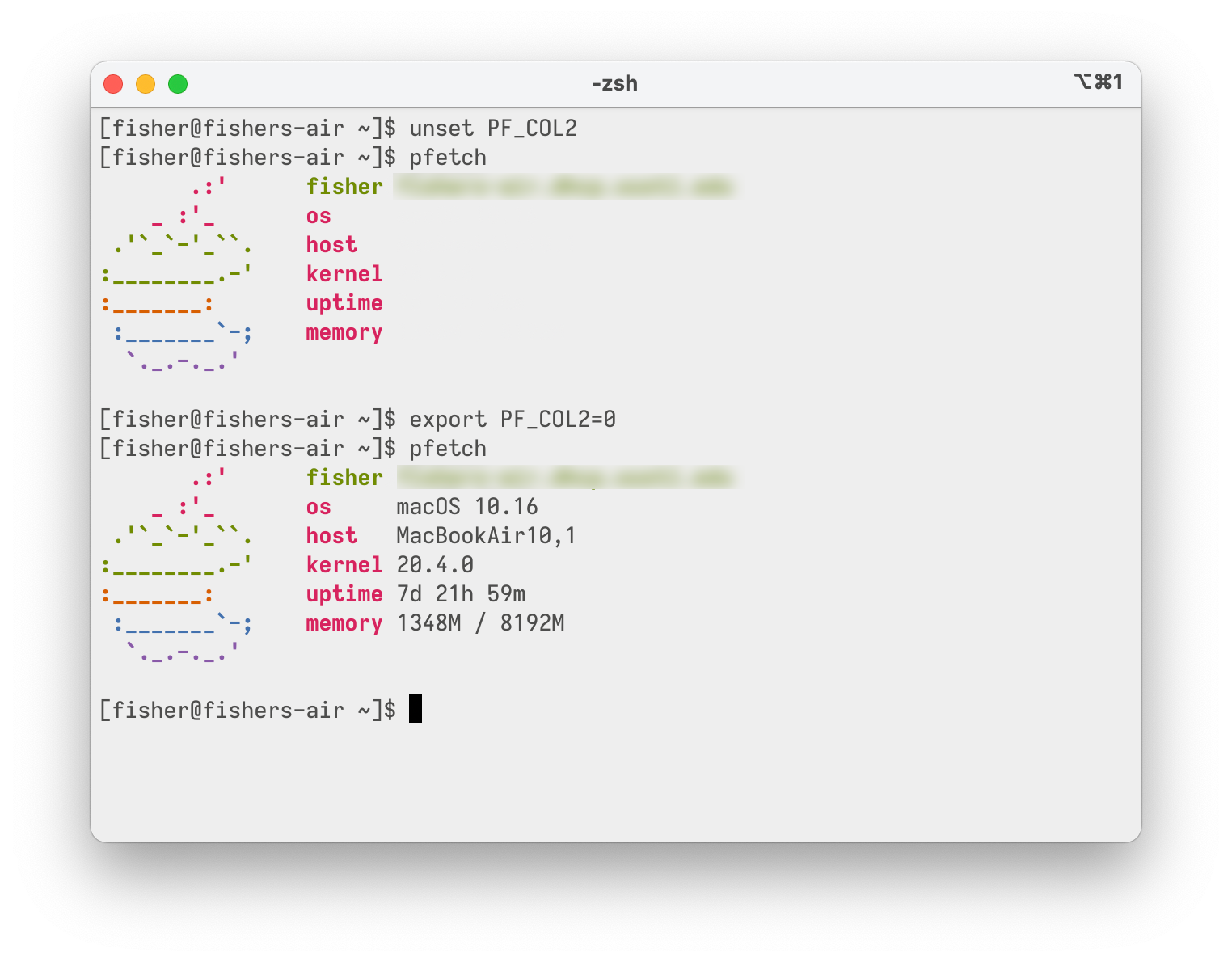Select the kernel label in pfetch output
The height and width of the screenshot is (962, 1232).
point(344,565)
